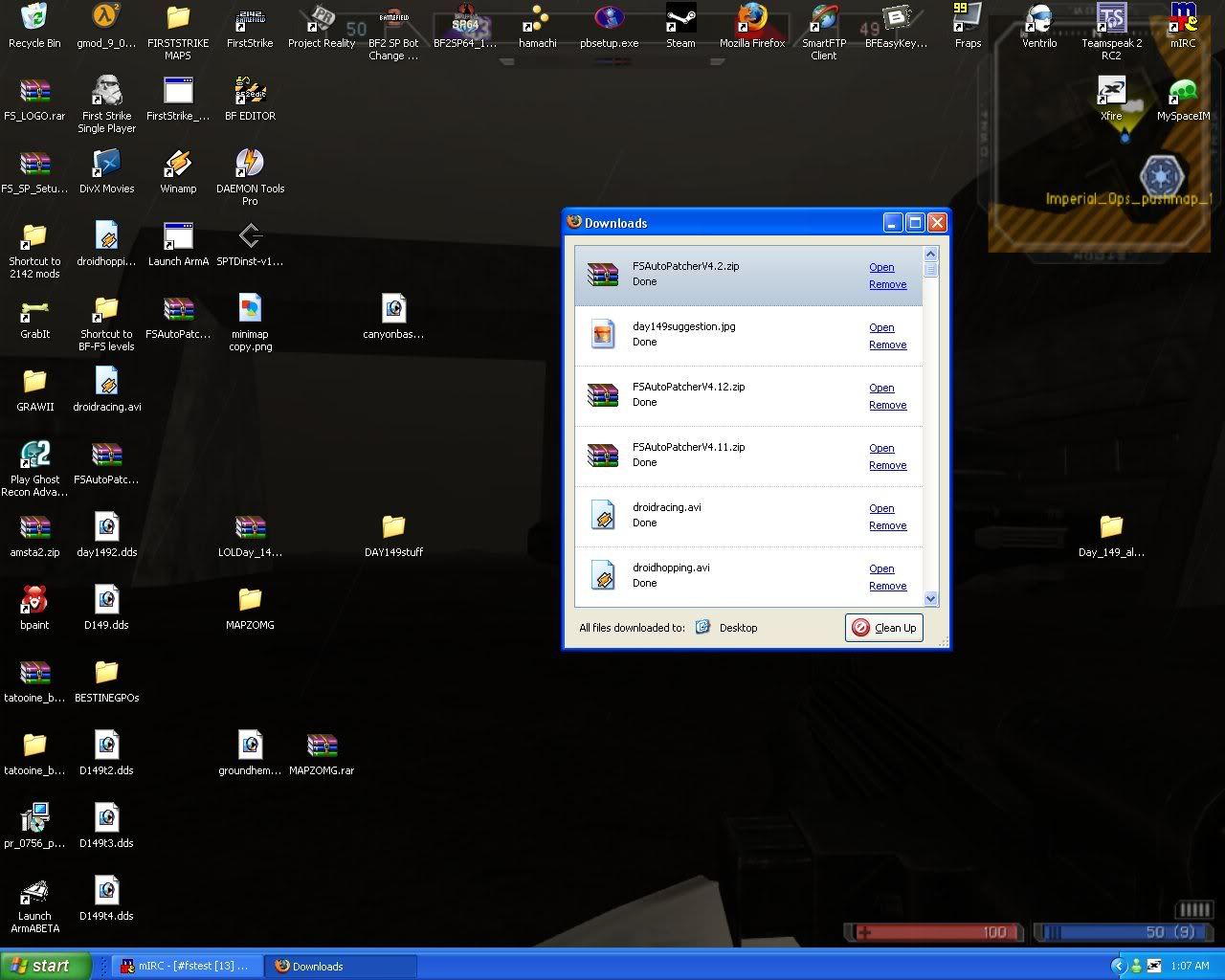
Task: Remove FSAutoPatcherV4.11.zip from the list
Action: [887, 466]
